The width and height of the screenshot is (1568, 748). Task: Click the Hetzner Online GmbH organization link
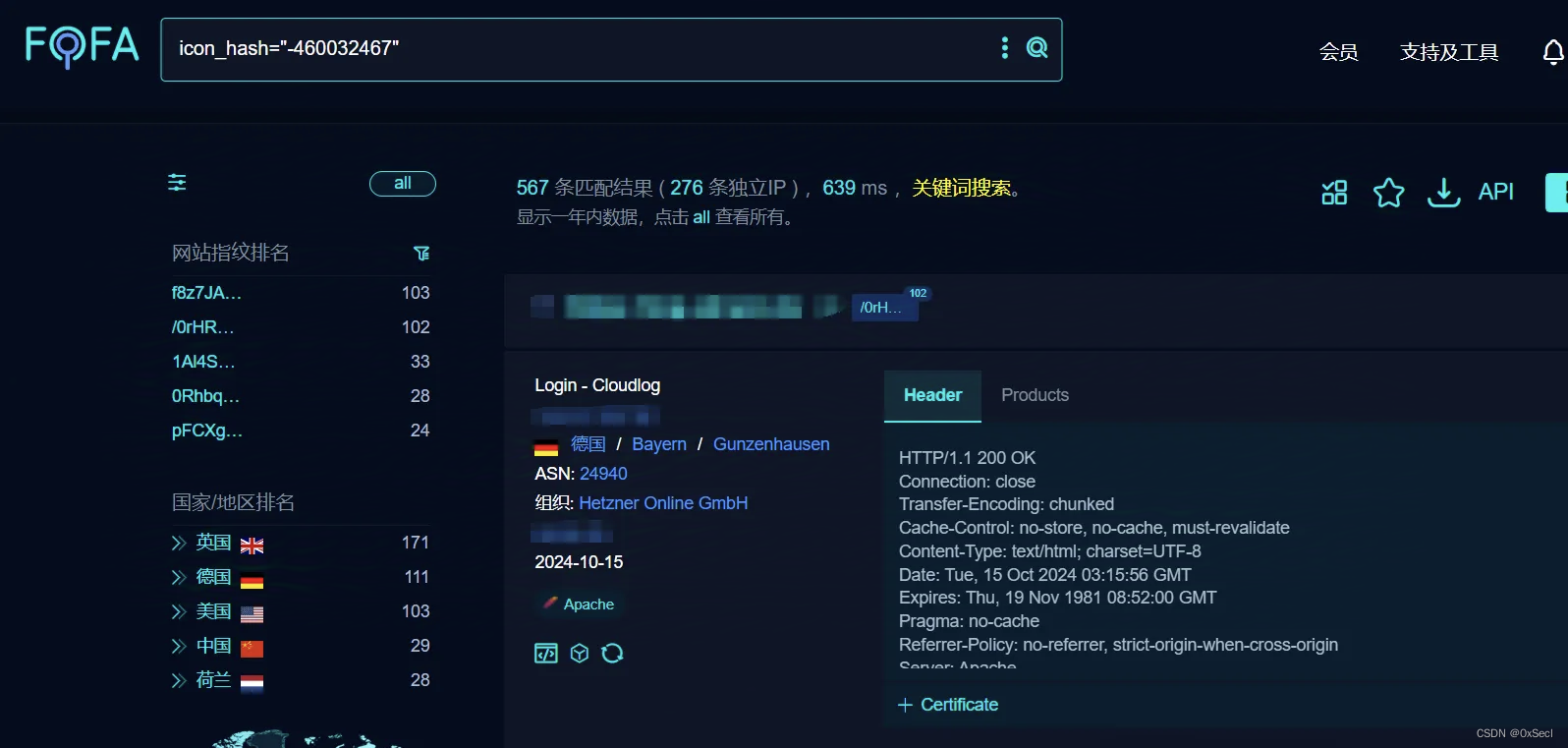point(663,503)
